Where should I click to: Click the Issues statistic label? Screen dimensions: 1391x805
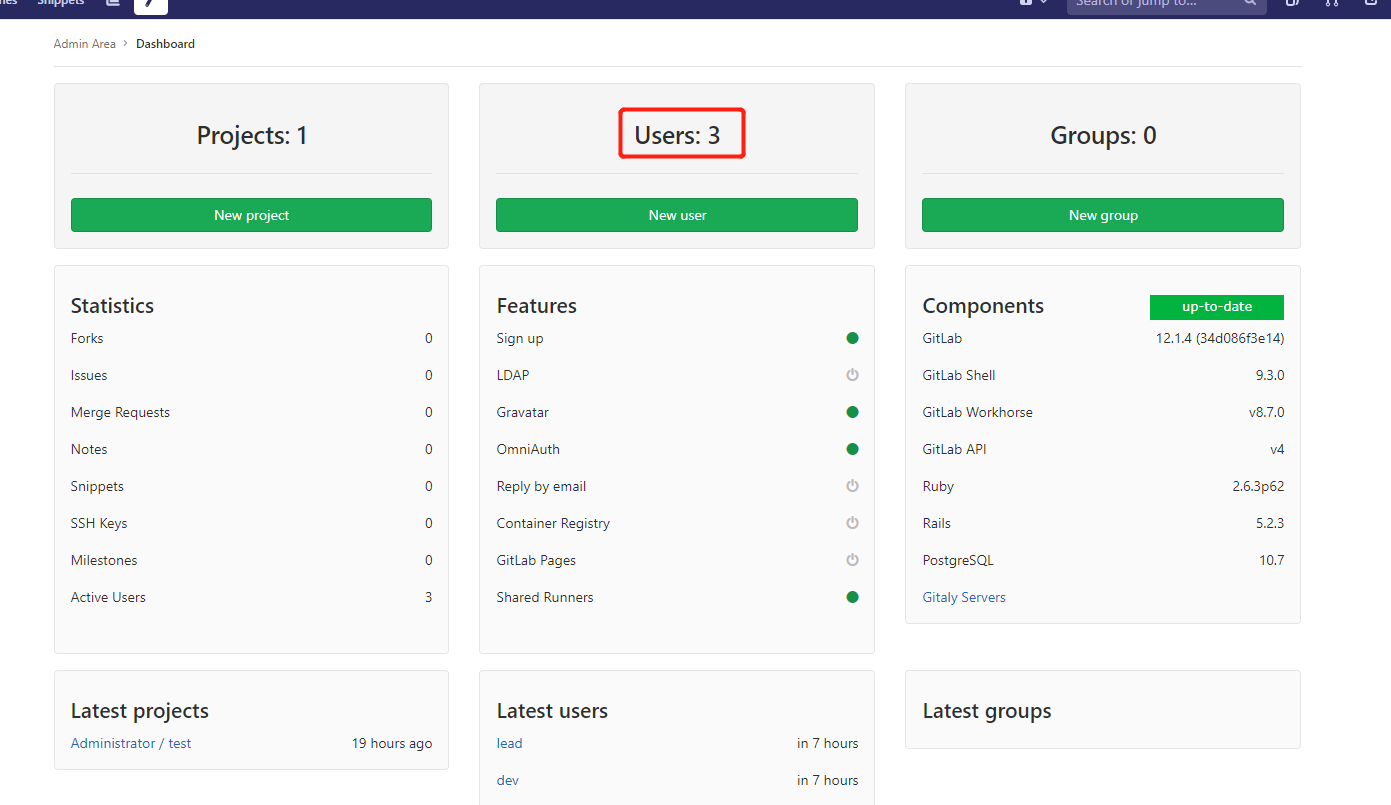(x=89, y=375)
